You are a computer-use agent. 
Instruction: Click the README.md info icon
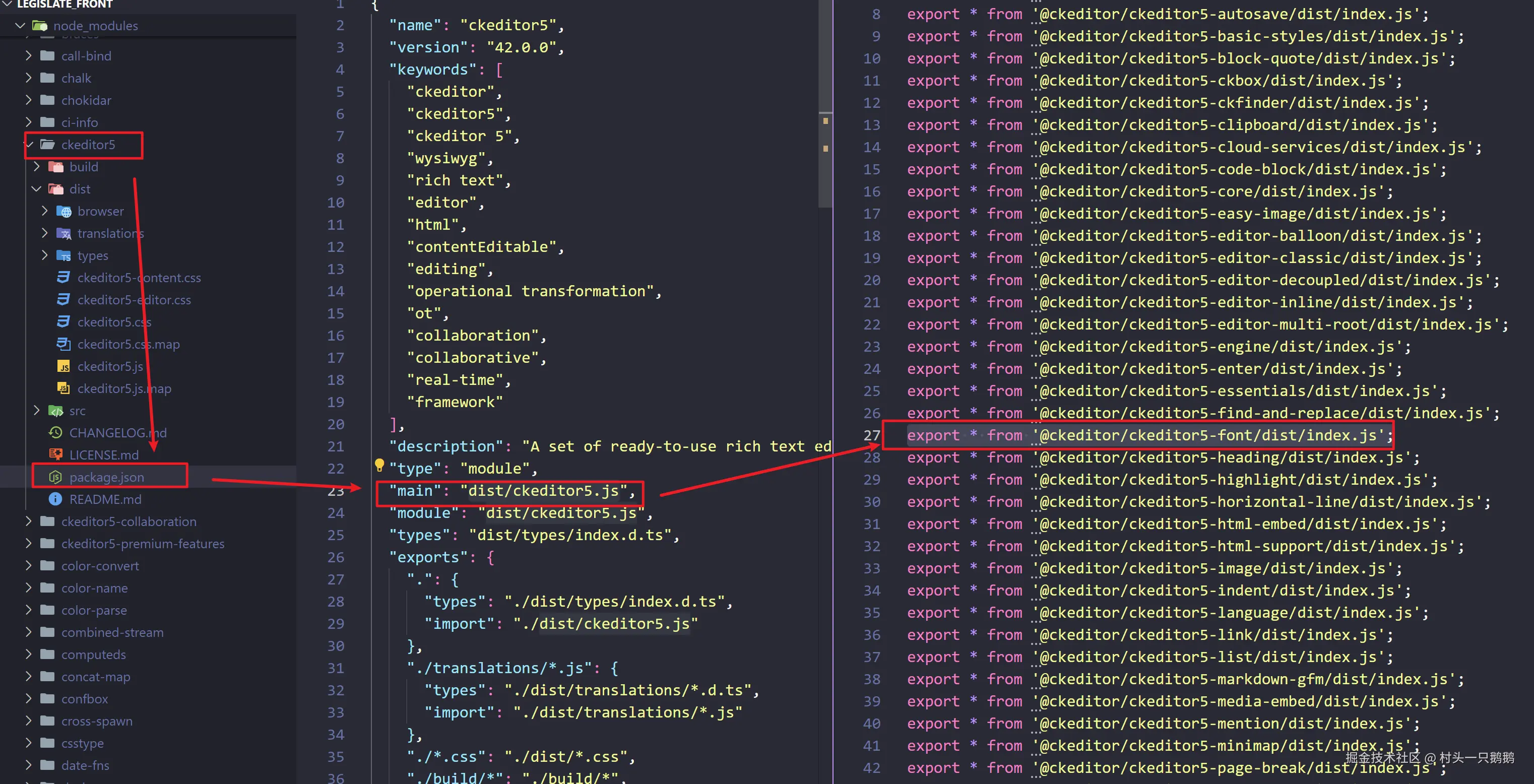(x=55, y=499)
